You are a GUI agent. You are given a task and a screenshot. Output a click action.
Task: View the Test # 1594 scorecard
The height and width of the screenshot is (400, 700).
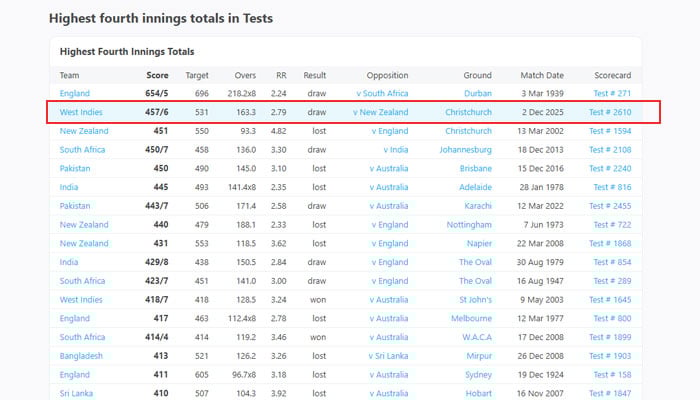610,131
